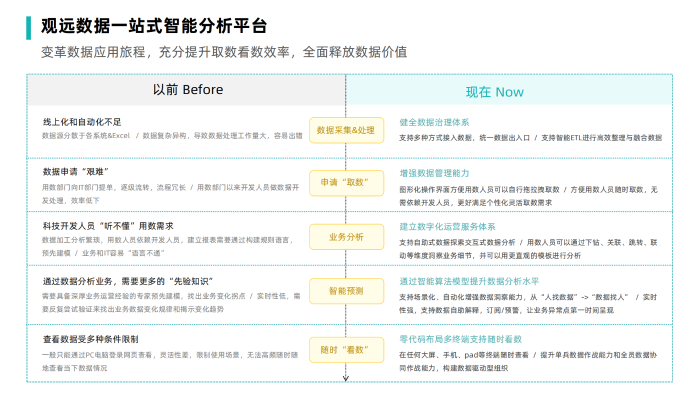Image resolution: width=700 pixels, height=394 pixels.
Task: Click teal heading 通过智能算法模型提升数据分析水平
Action: (469, 282)
